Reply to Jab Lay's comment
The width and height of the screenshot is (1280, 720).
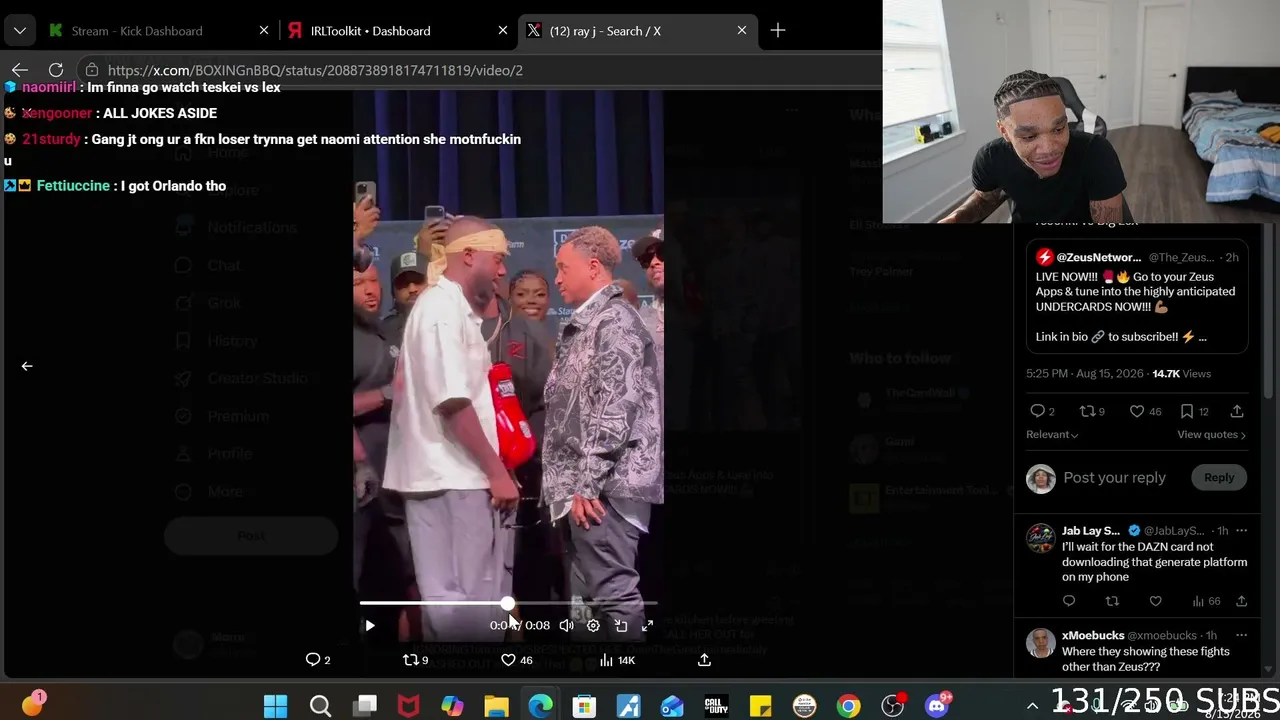1069,601
